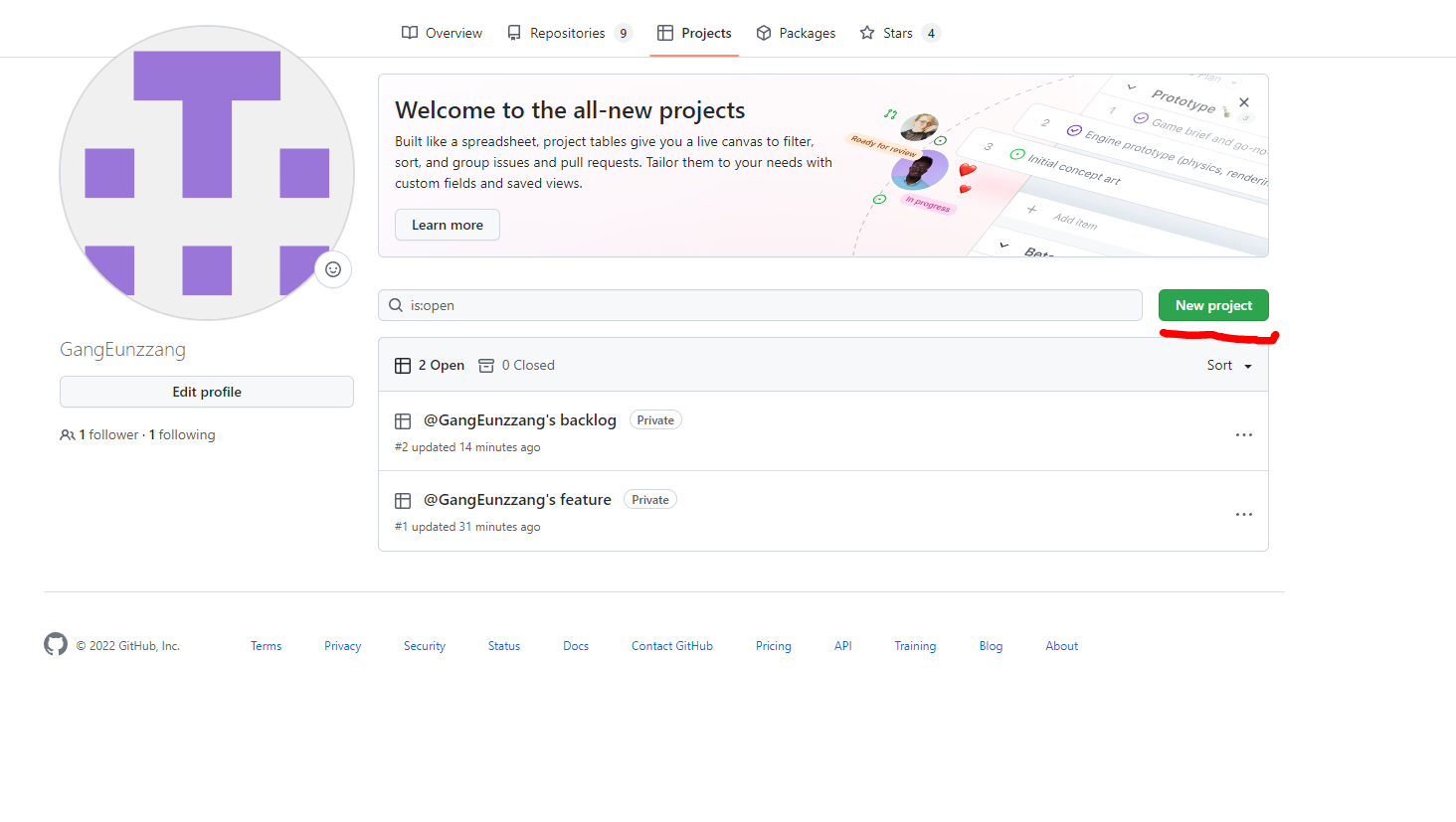Open the Status footer link
Screen dimensions: 1456x822
click(504, 646)
